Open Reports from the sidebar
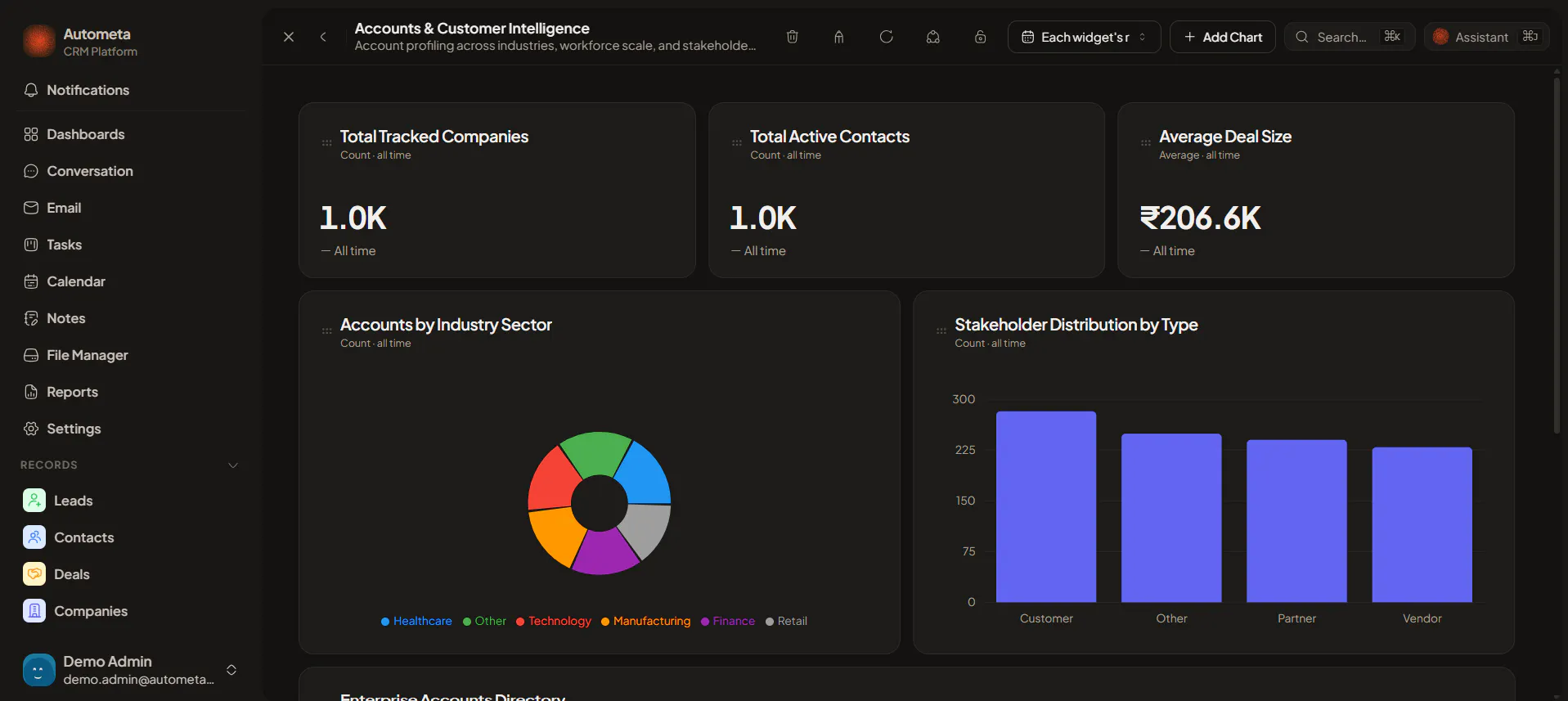The image size is (1568, 701). coord(131,392)
